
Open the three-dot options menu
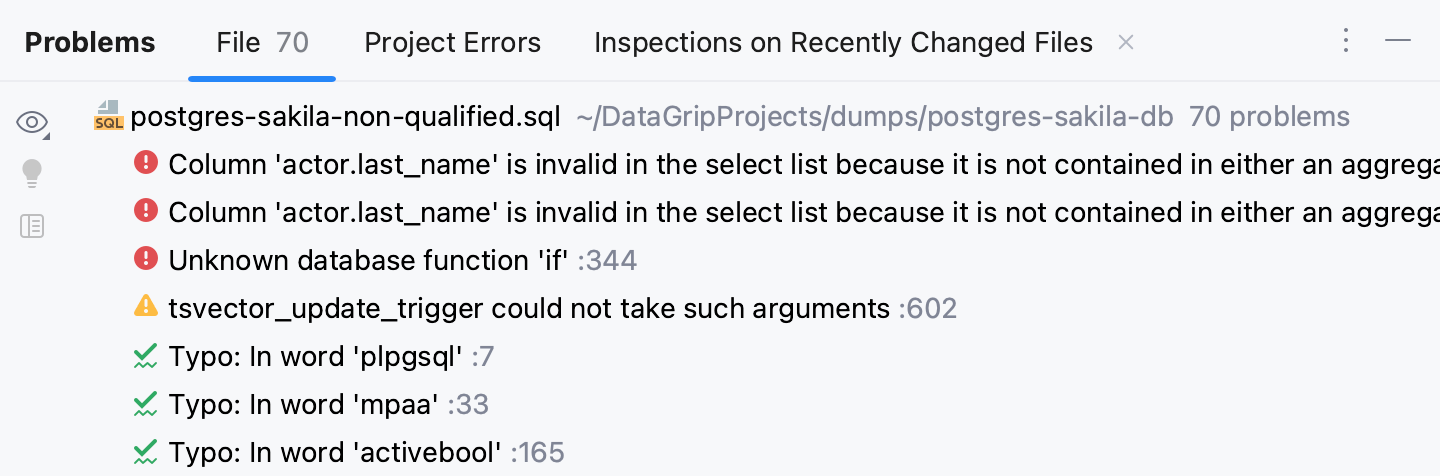pyautogui.click(x=1346, y=41)
